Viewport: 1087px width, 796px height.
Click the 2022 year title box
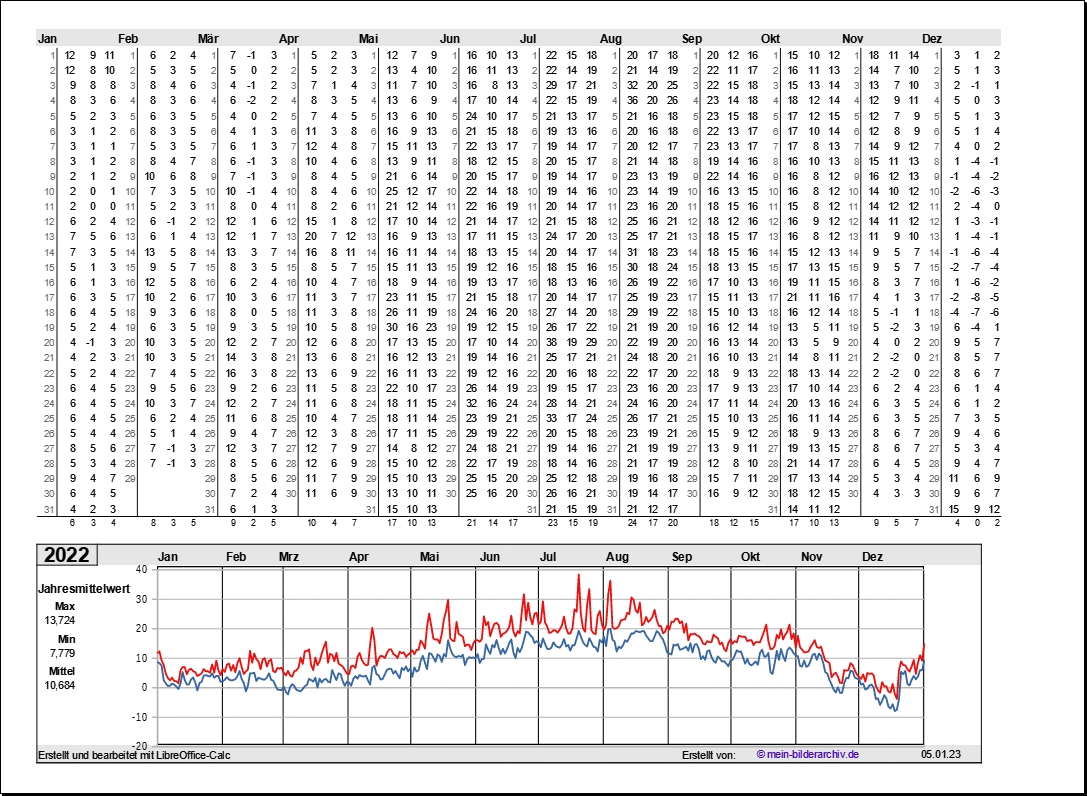pyautogui.click(x=66, y=556)
